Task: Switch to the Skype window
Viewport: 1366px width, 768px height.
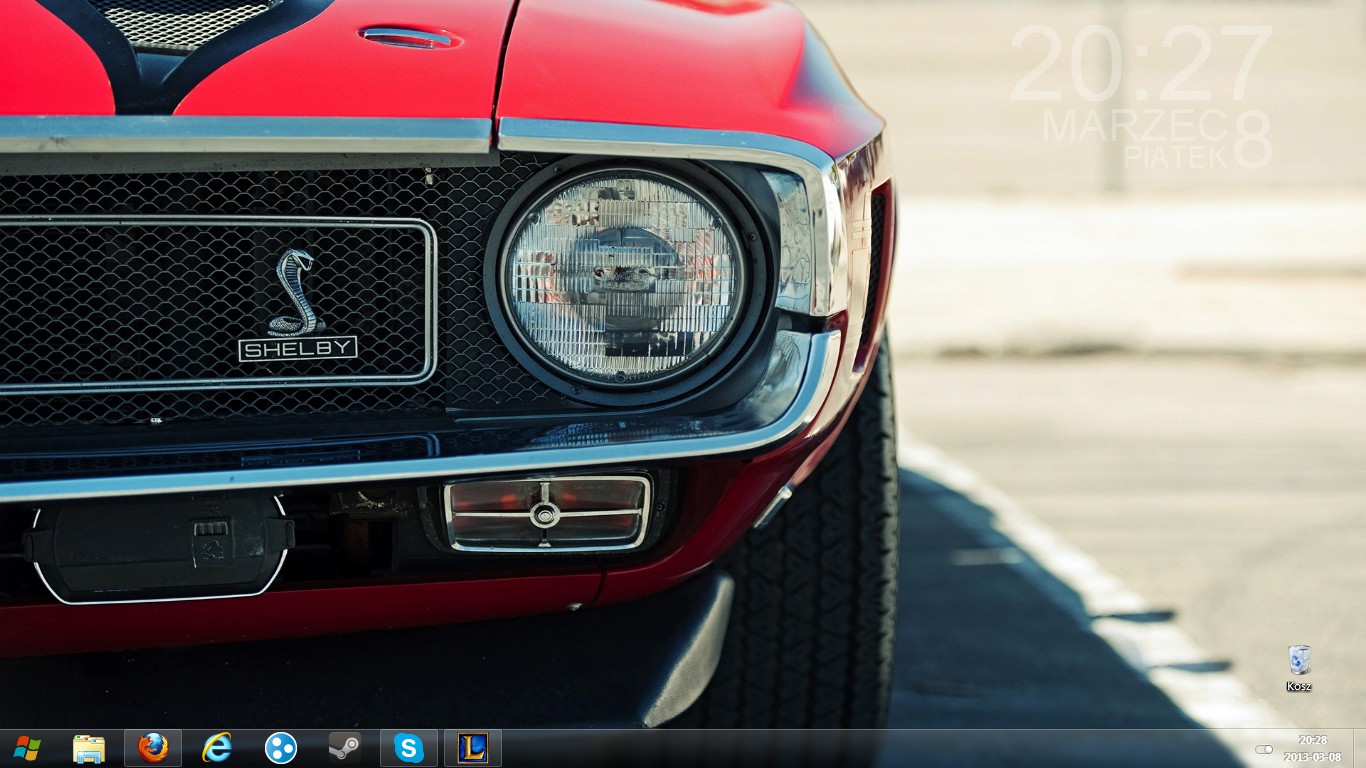Action: point(409,748)
